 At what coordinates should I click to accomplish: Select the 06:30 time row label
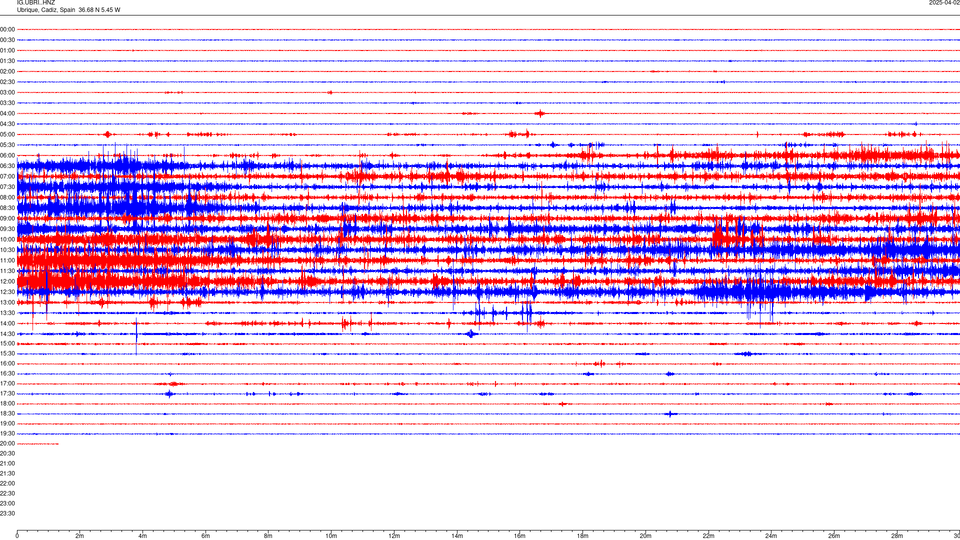tap(7, 166)
